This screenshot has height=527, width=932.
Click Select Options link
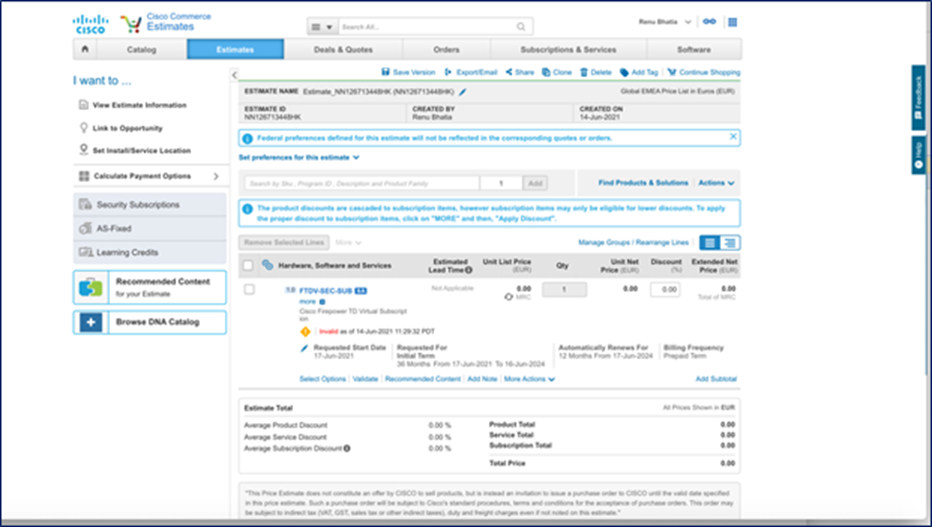tap(322, 379)
